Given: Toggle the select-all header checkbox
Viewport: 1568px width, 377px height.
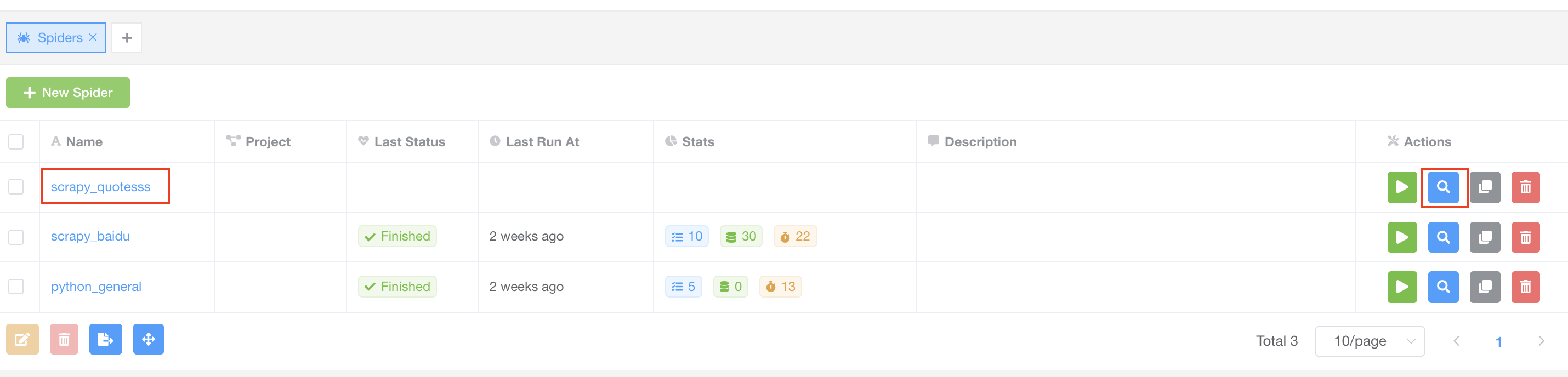Looking at the screenshot, I should [16, 142].
